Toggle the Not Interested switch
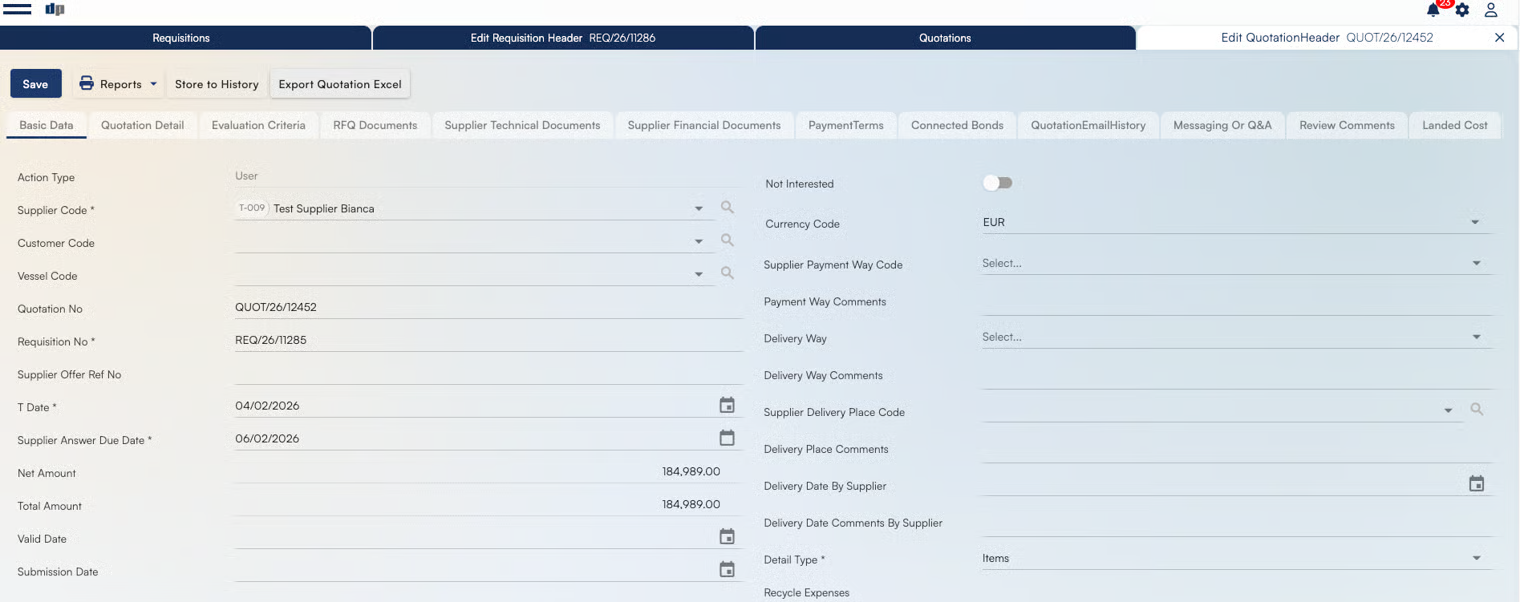 pyautogui.click(x=997, y=183)
